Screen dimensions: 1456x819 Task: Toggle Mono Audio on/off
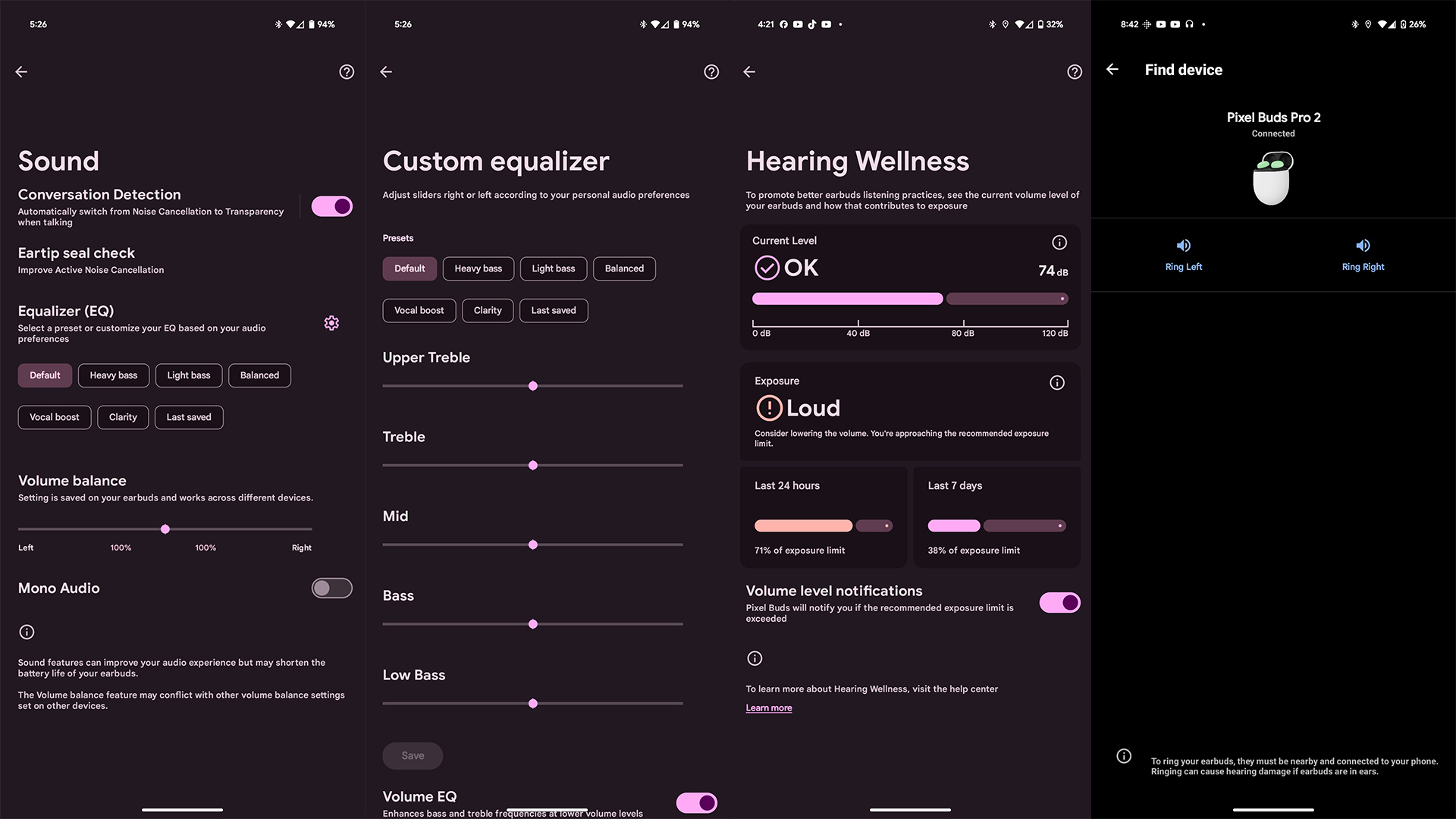point(332,588)
